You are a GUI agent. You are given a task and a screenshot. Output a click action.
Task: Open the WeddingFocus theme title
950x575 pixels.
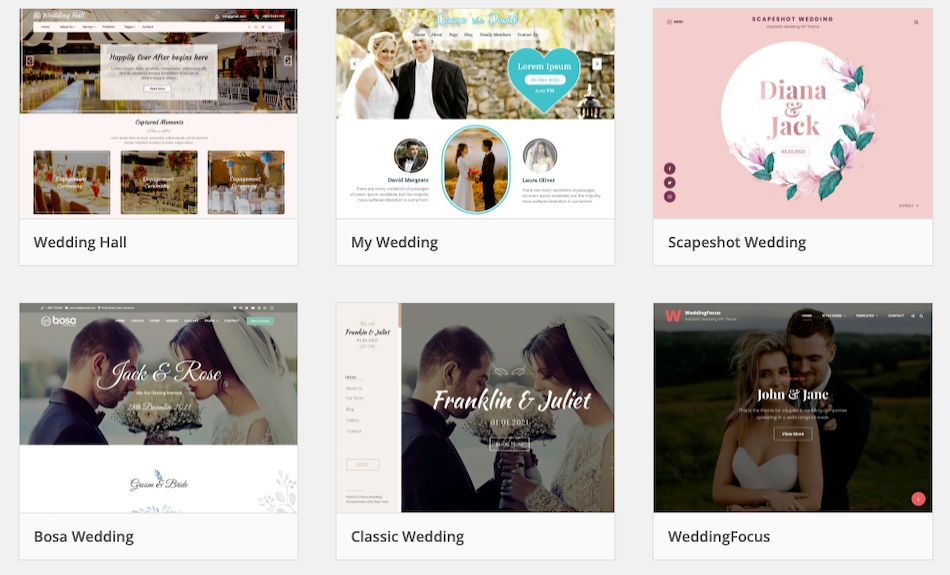[719, 537]
